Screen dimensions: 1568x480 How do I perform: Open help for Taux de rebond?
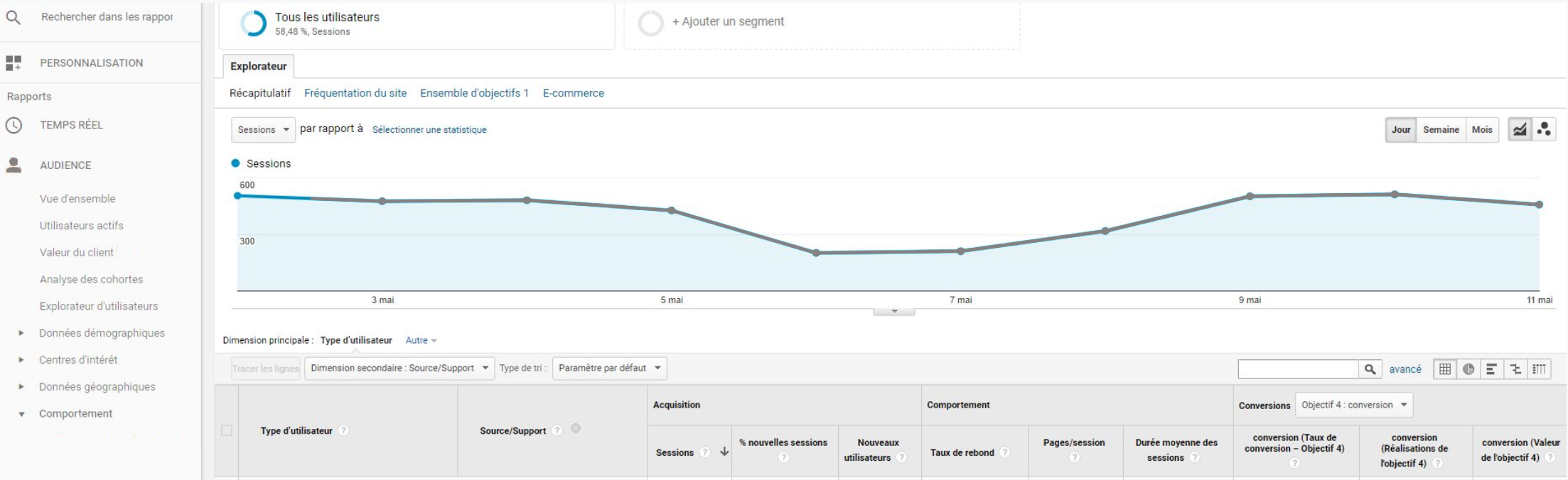1004,452
